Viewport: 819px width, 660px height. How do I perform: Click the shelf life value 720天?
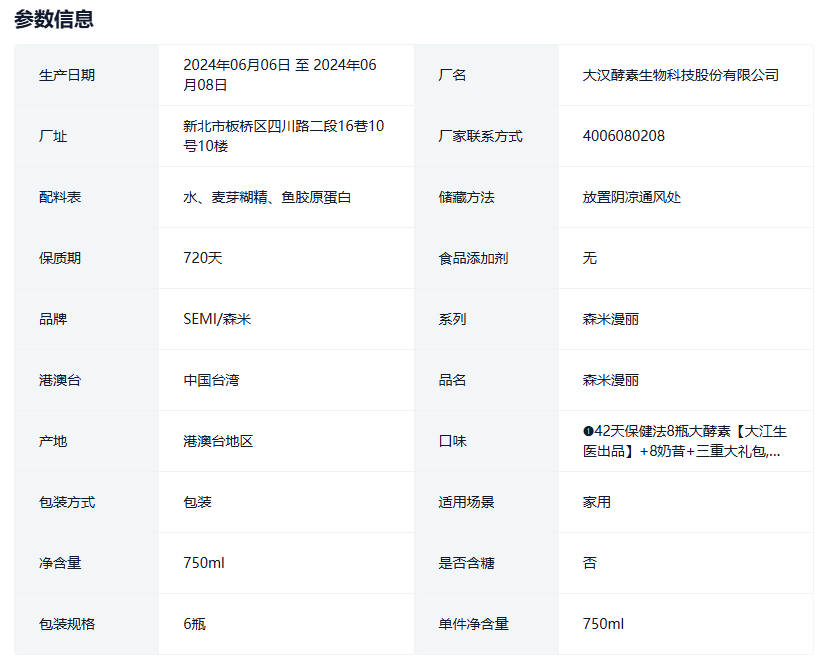(203, 258)
